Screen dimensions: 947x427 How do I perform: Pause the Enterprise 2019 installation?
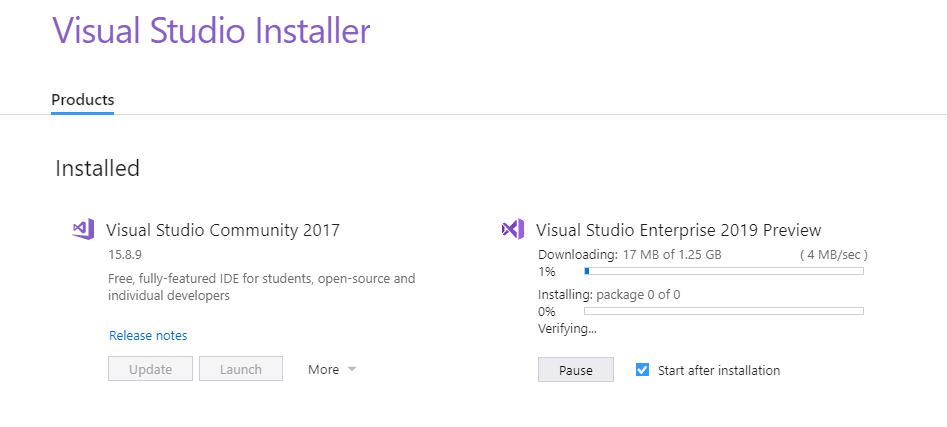(x=576, y=370)
